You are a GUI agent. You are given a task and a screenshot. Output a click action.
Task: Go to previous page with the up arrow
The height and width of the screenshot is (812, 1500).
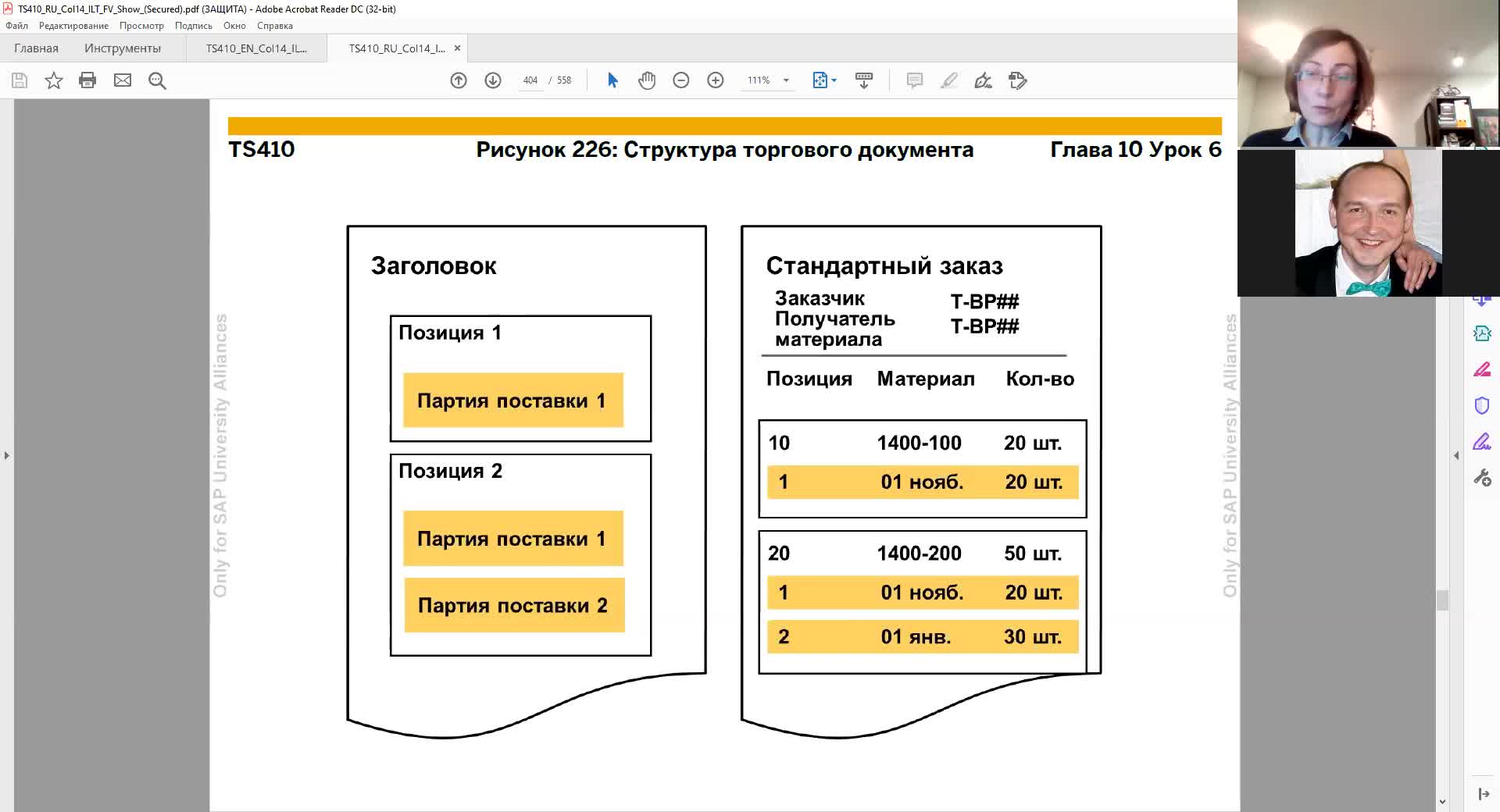(459, 80)
